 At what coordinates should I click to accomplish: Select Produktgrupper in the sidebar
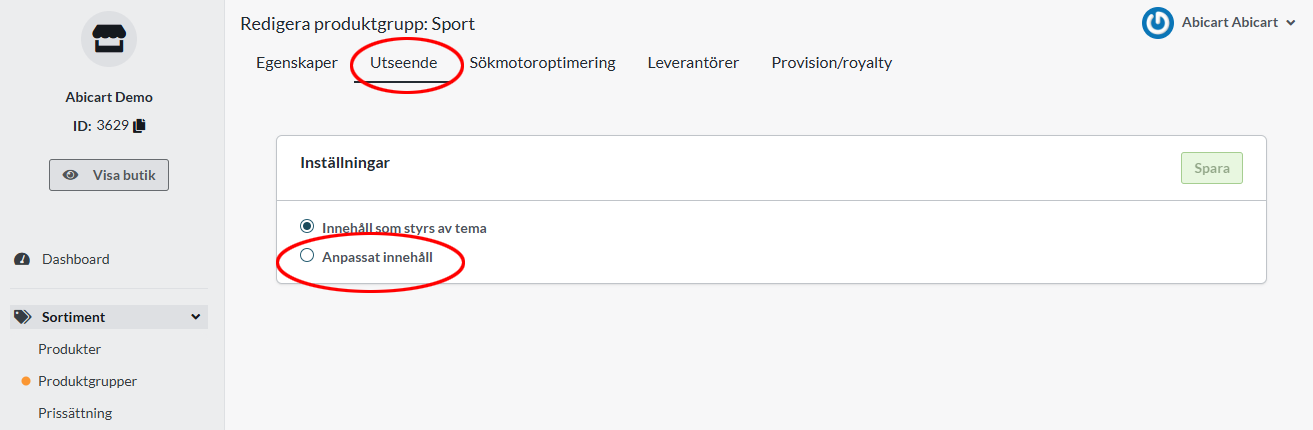(x=87, y=381)
